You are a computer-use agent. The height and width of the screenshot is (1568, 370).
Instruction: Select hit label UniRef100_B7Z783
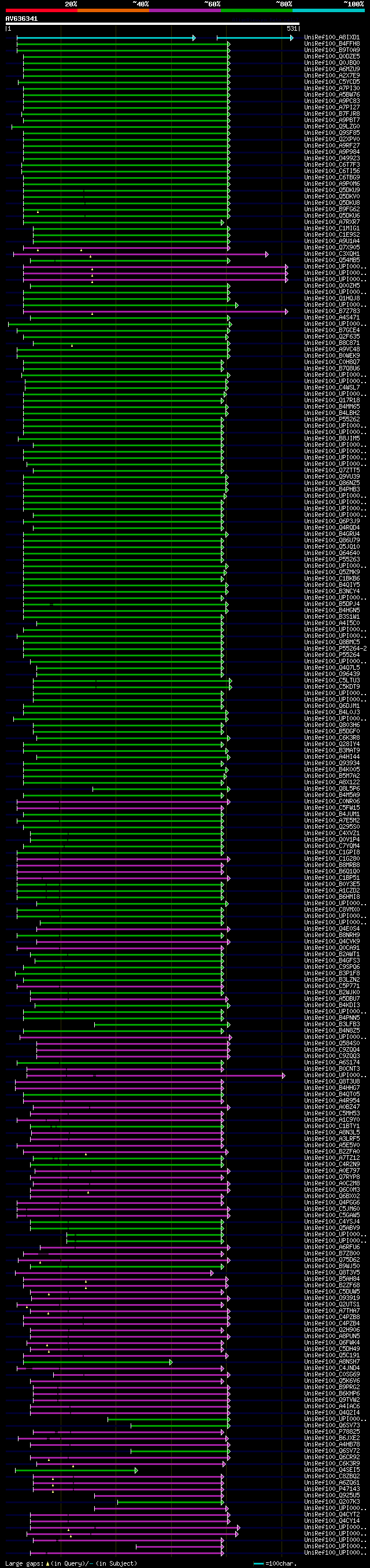[332, 311]
